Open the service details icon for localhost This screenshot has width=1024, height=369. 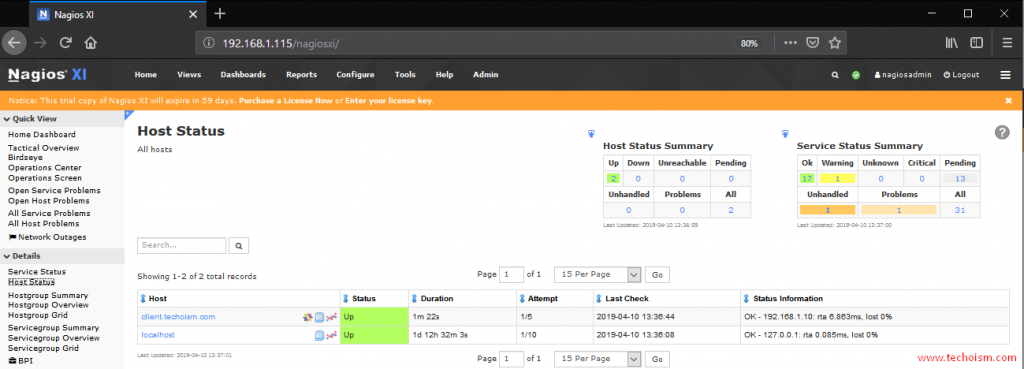tap(319, 335)
